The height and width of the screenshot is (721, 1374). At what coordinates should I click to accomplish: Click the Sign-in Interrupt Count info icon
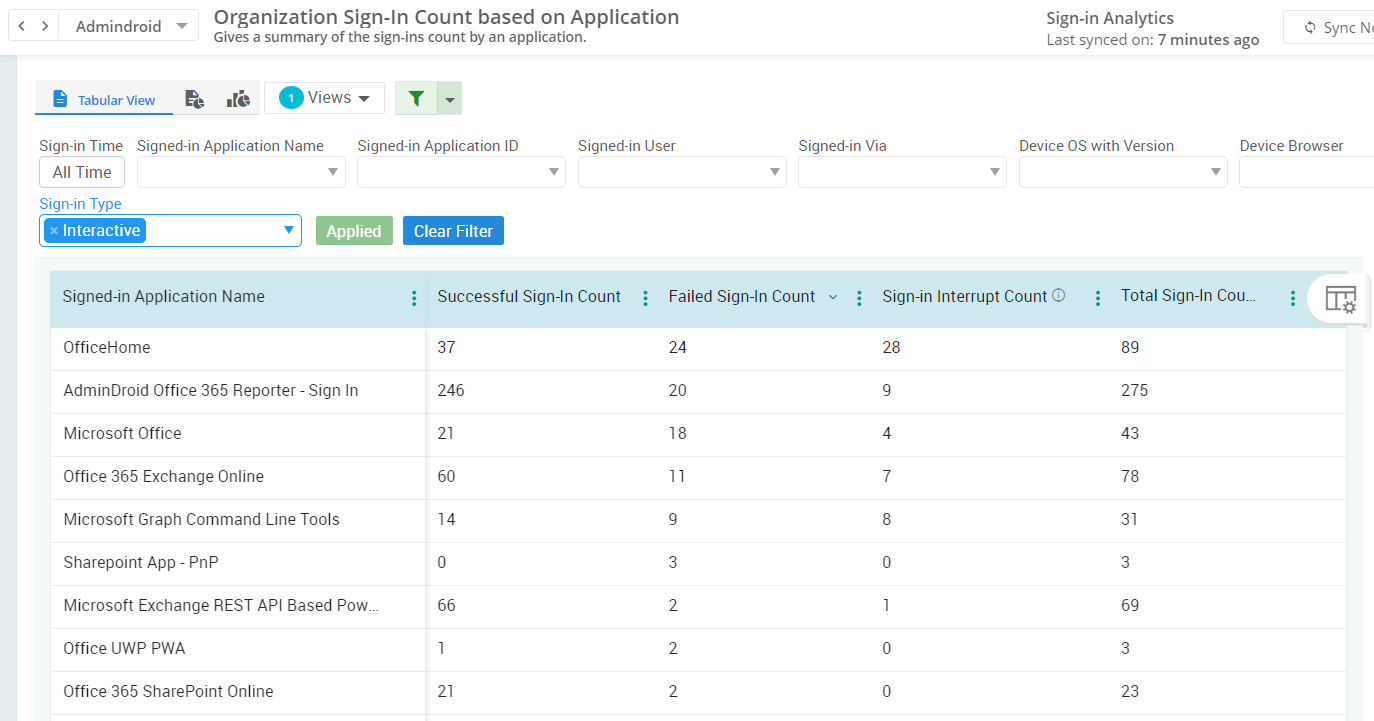(1059, 296)
